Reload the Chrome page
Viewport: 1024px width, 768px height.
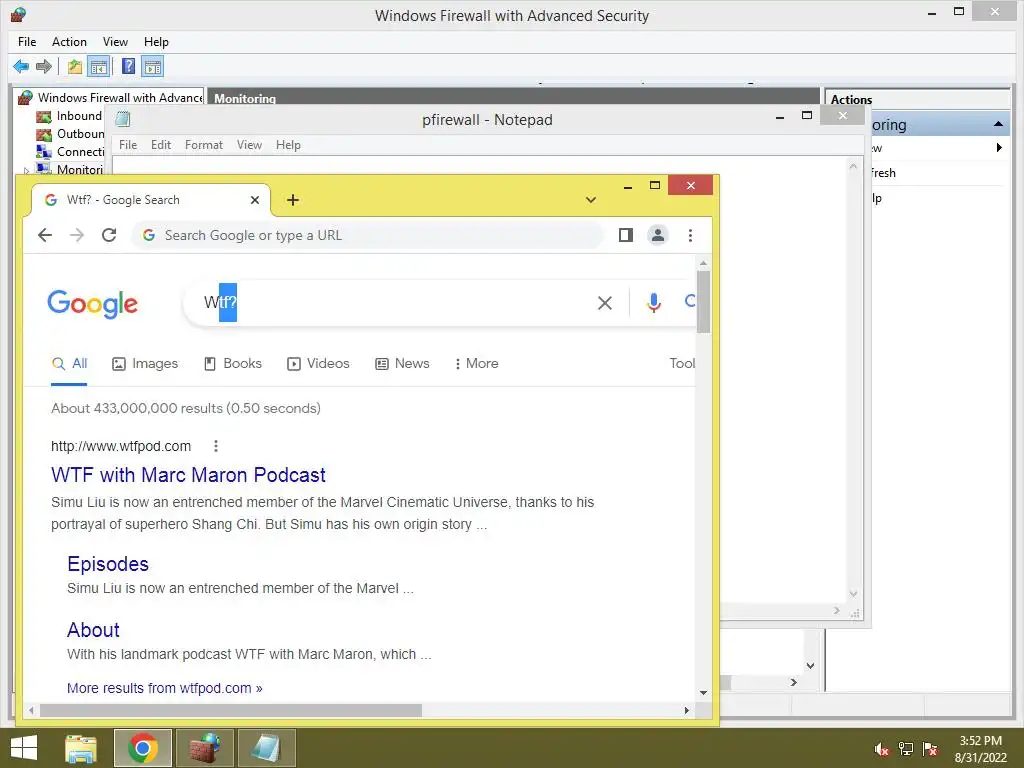109,235
